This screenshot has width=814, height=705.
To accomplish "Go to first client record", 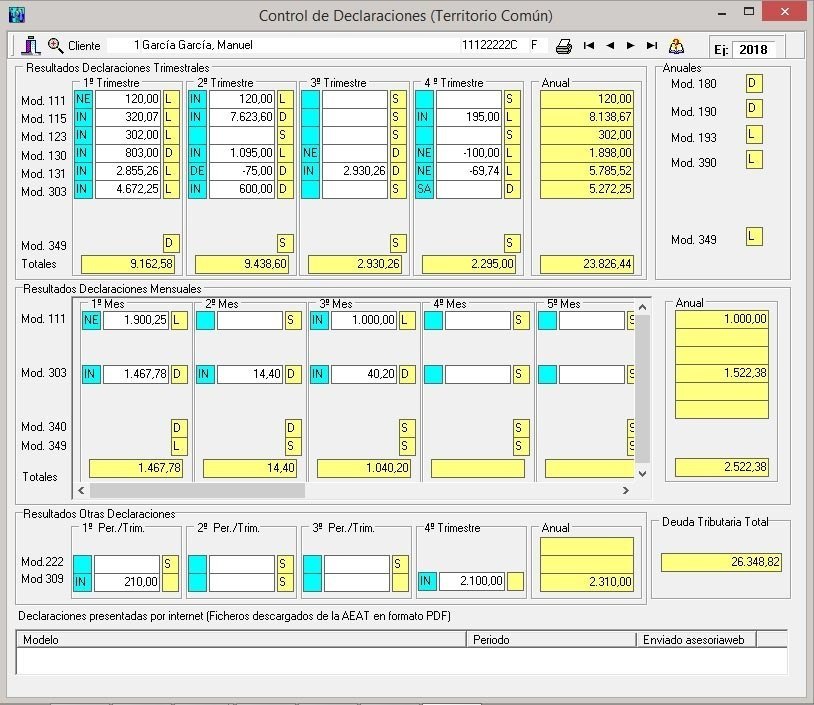I will [x=589, y=46].
